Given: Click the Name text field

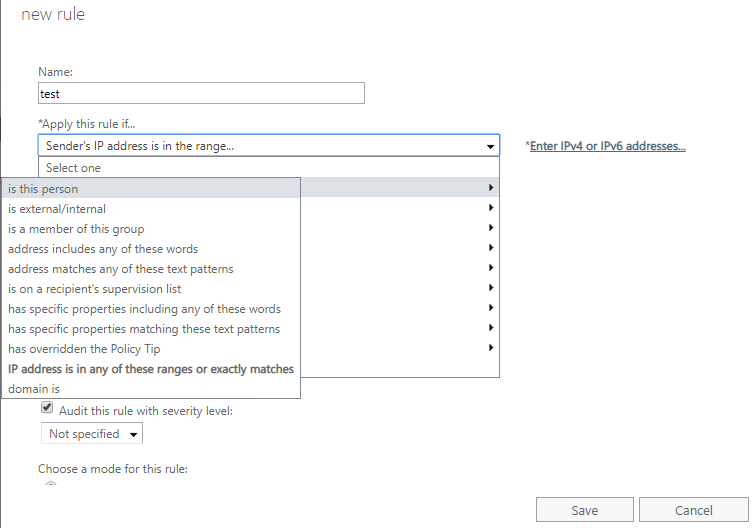Looking at the screenshot, I should pos(200,93).
